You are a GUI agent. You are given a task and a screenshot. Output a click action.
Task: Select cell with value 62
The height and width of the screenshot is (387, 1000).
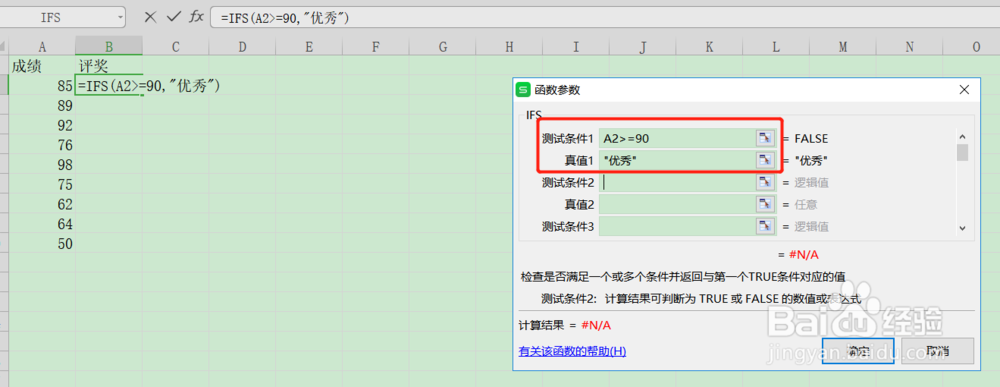42,204
